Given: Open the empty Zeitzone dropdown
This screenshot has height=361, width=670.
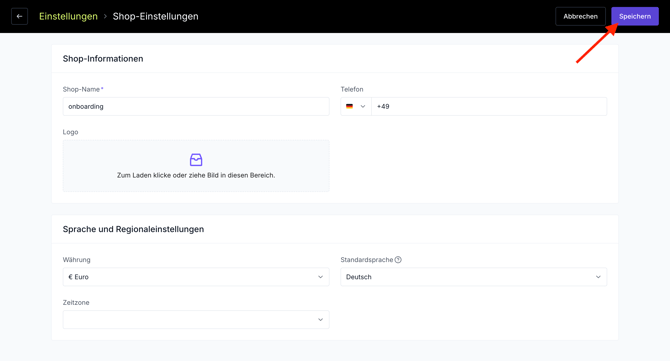Looking at the screenshot, I should [x=196, y=320].
